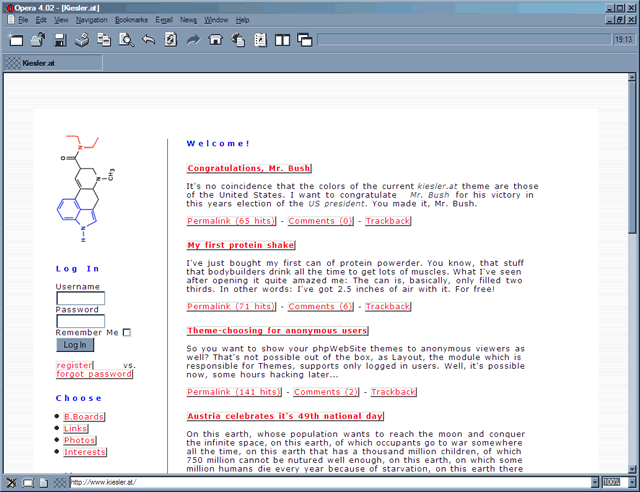Reload the page with Reload icon

coord(170,40)
